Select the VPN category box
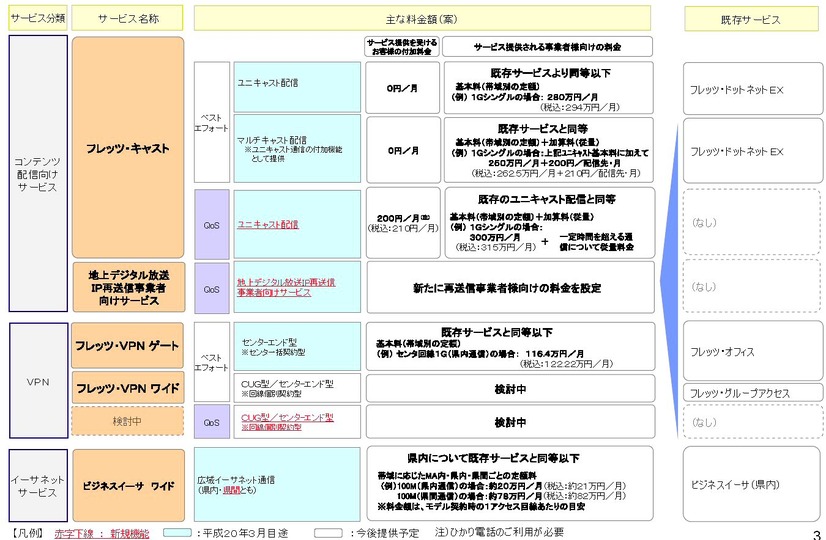The height and width of the screenshot is (540, 826). click(x=38, y=381)
